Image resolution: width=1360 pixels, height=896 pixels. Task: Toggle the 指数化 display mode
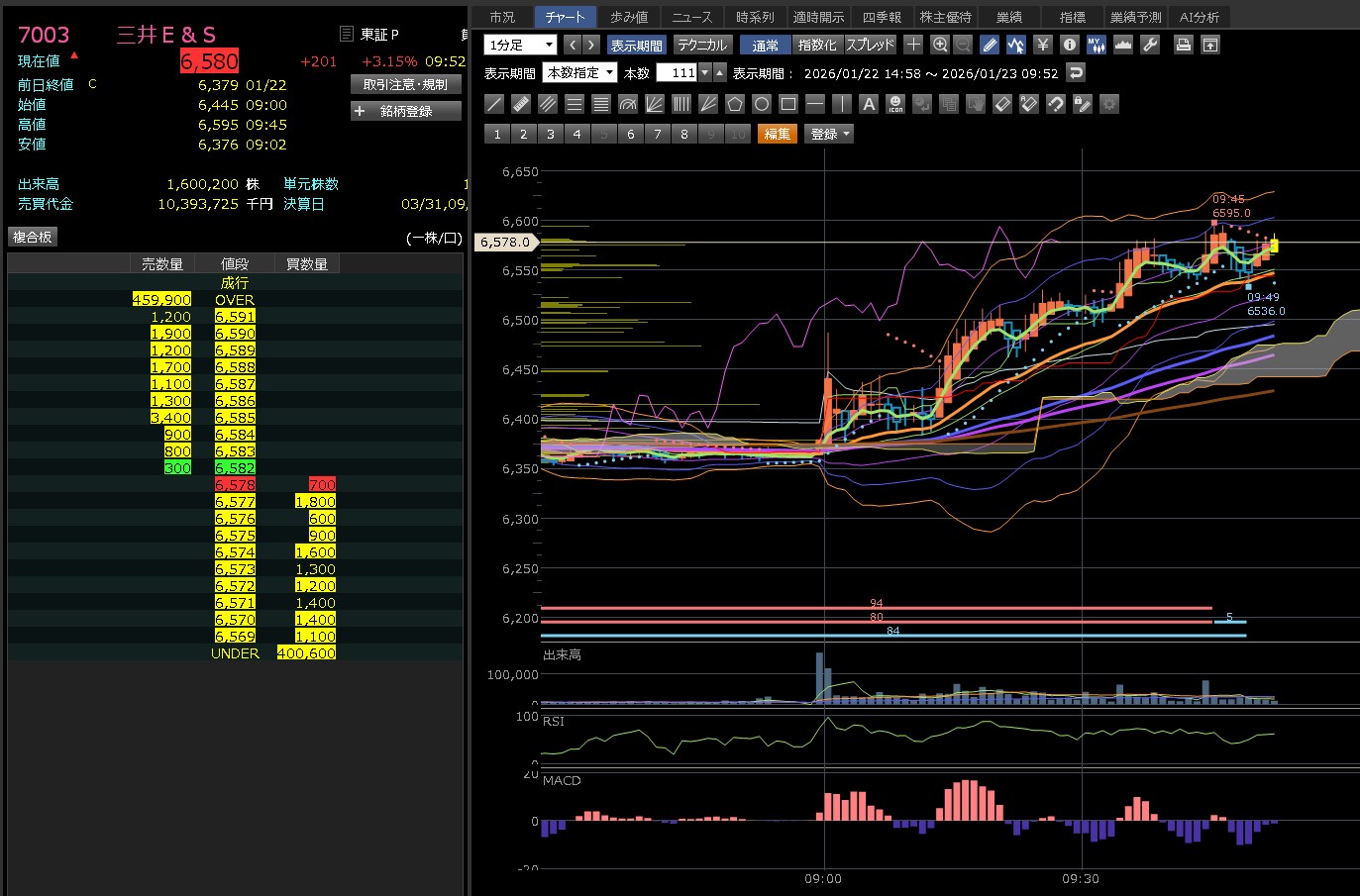point(817,45)
